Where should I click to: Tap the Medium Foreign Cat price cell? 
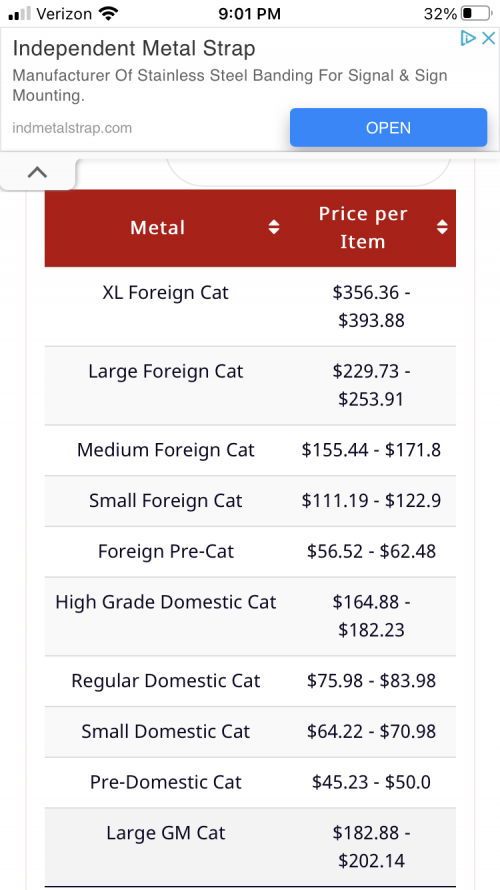[x=372, y=451]
